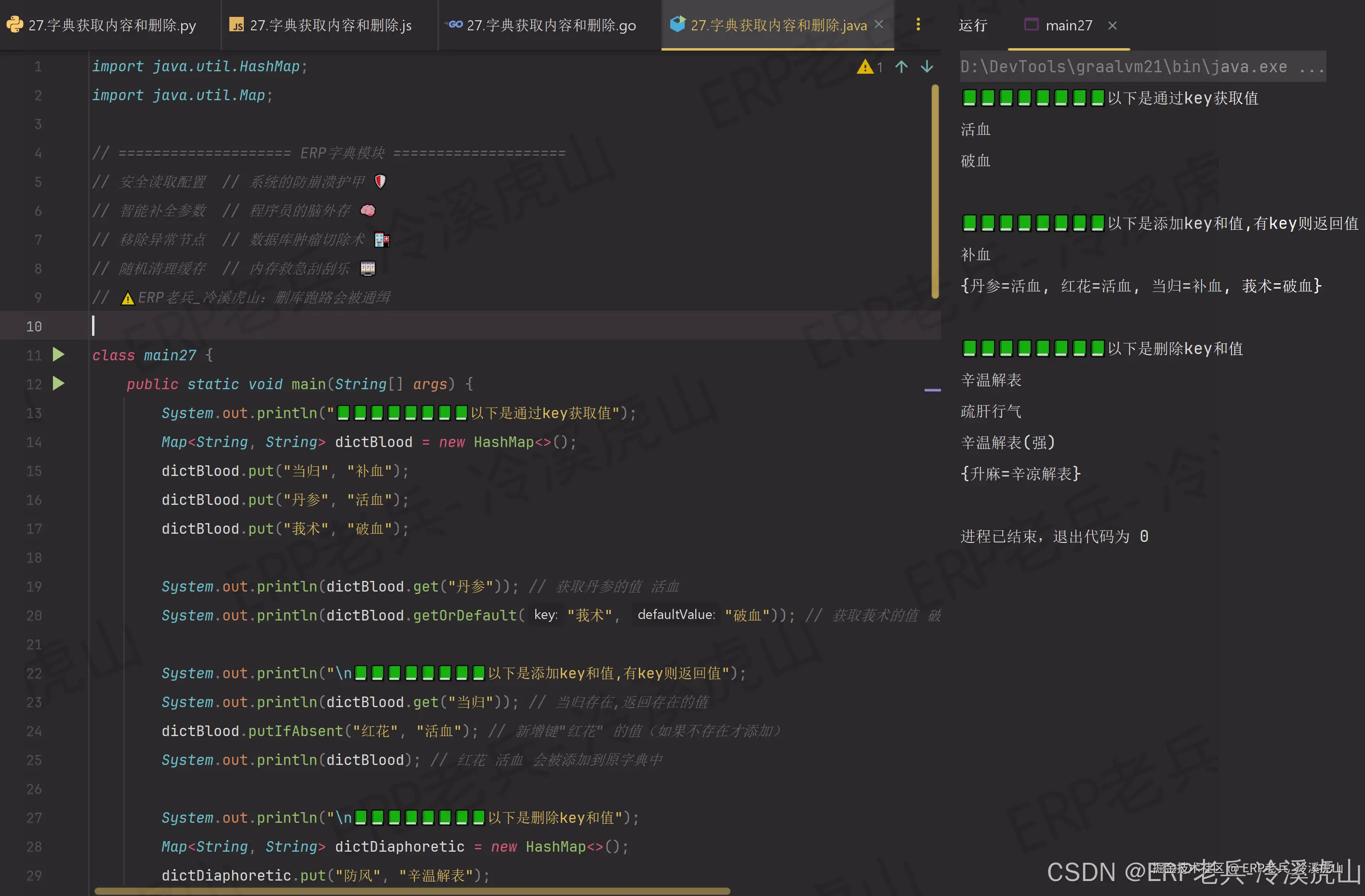Close the 27.字典获取内容和删除.java tab
The height and width of the screenshot is (896, 1365).
(879, 25)
